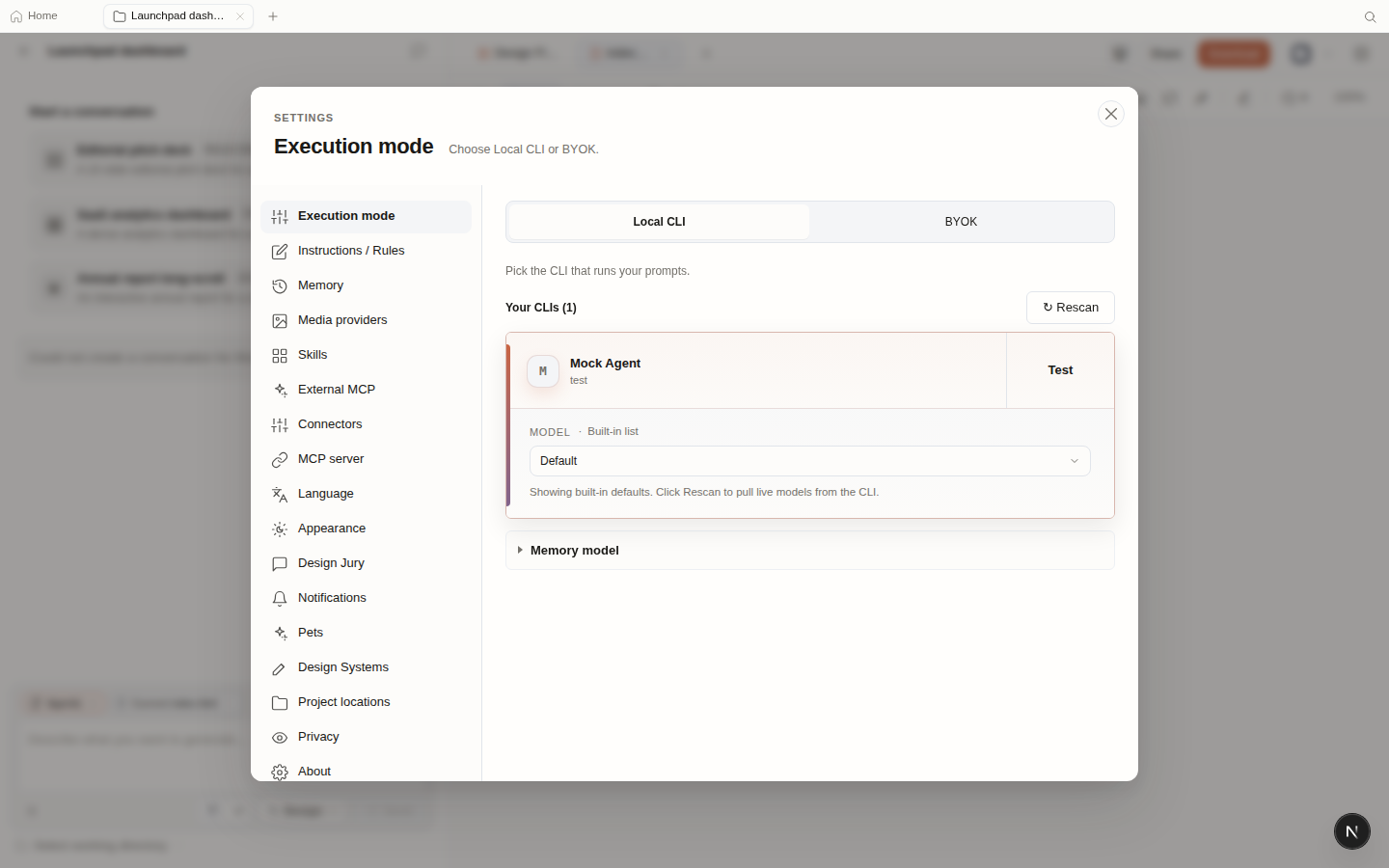Click the Execution mode sliders icon
This screenshot has width=1389, height=868.
tap(280, 217)
